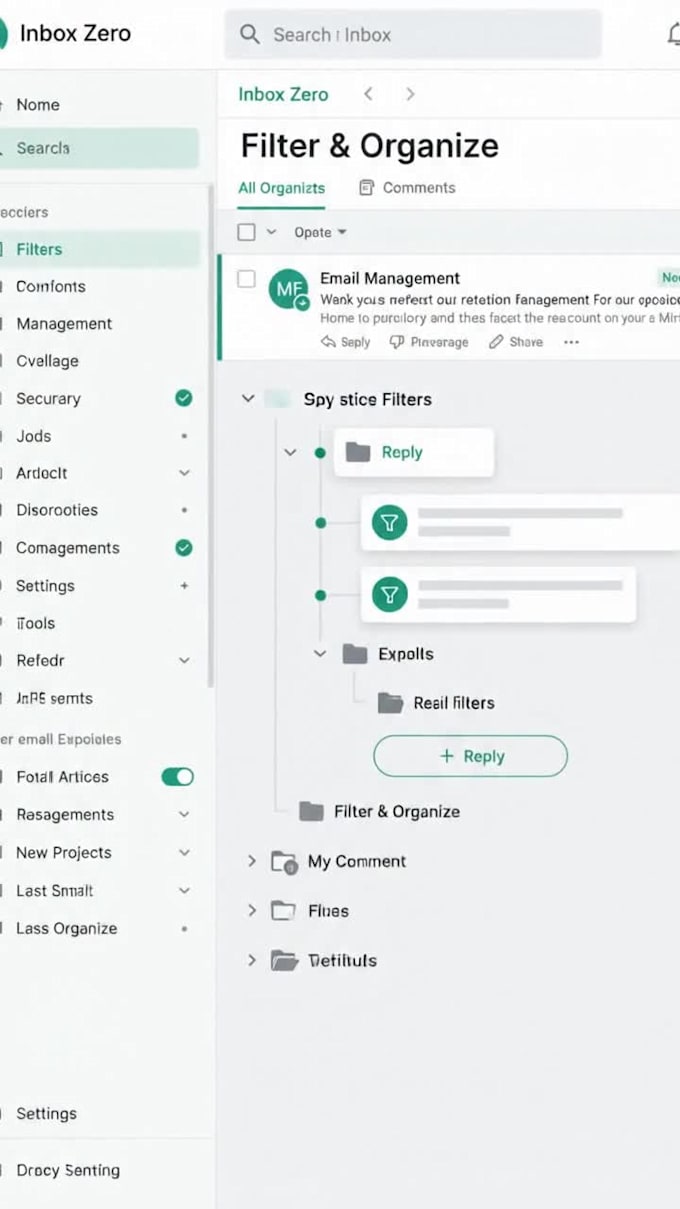Go to next with right arrow
Viewport: 680px width, 1209px height.
click(410, 94)
